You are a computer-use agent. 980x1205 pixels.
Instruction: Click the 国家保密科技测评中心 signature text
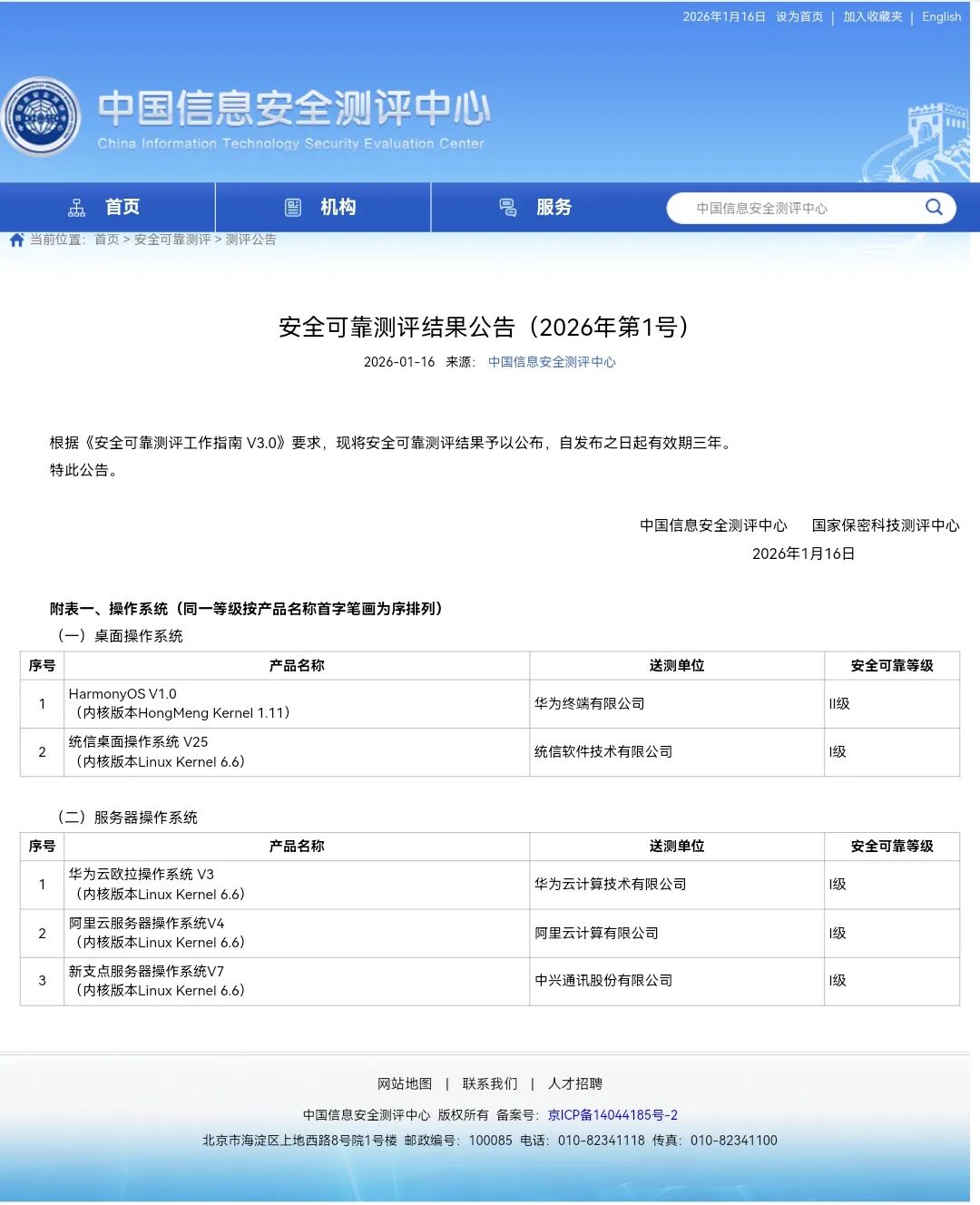point(886,525)
